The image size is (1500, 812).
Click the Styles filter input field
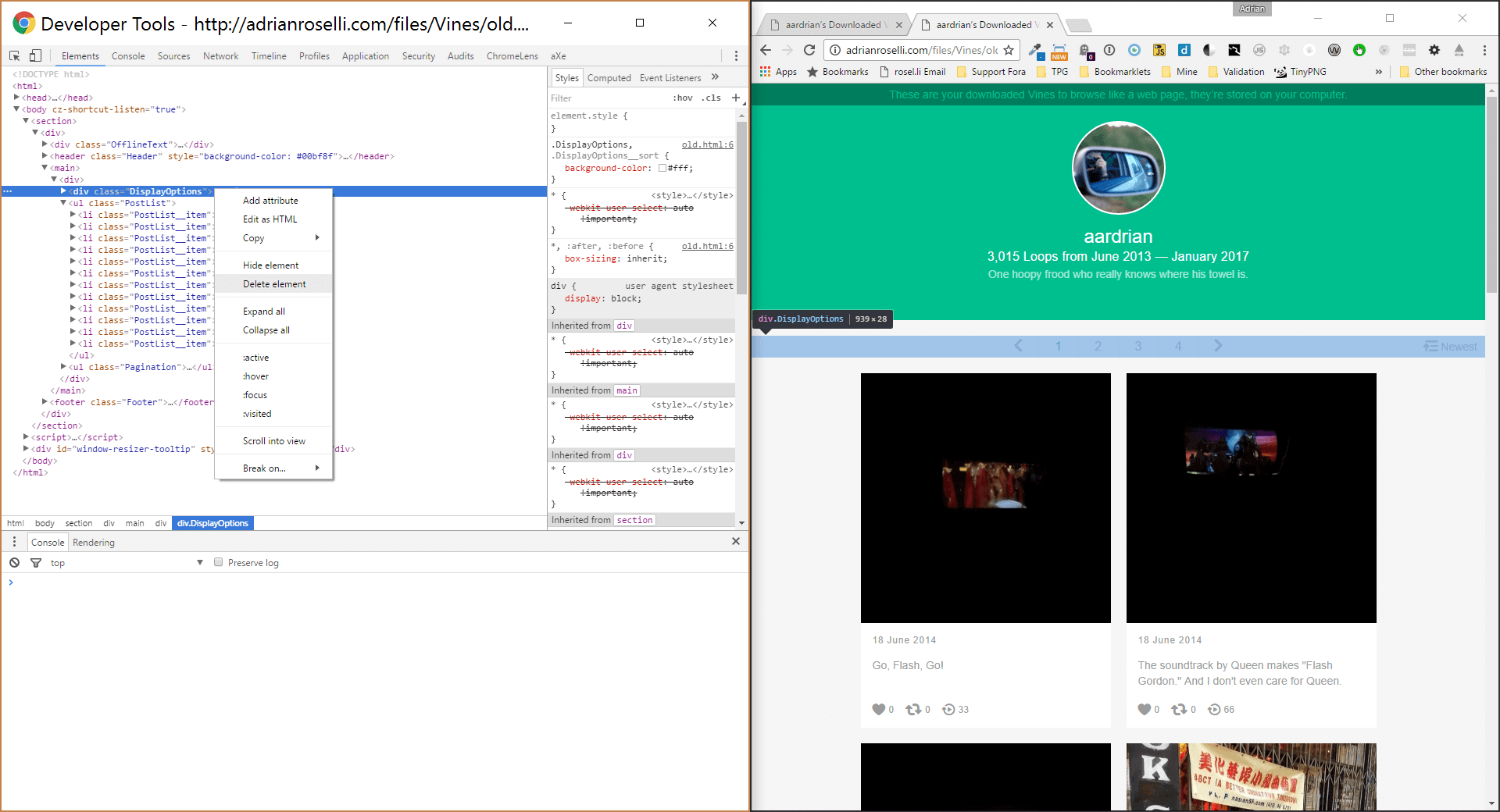coord(609,98)
